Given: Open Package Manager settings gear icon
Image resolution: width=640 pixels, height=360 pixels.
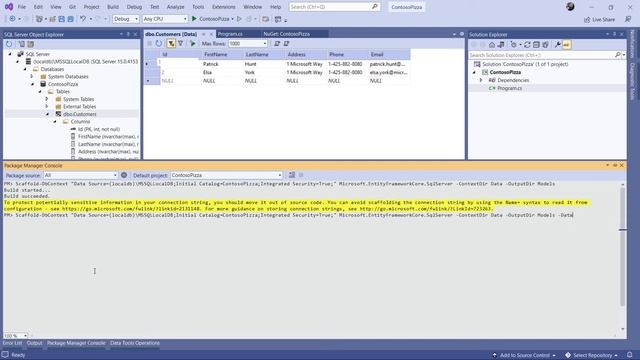Looking at the screenshot, I should coord(124,175).
